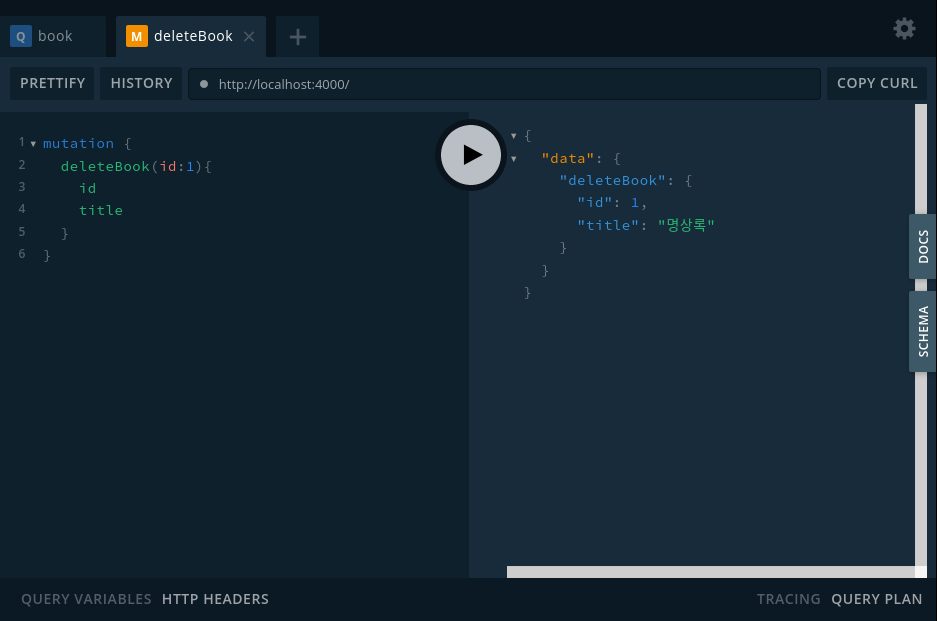Click the "deleteBook" key in response

(x=613, y=181)
